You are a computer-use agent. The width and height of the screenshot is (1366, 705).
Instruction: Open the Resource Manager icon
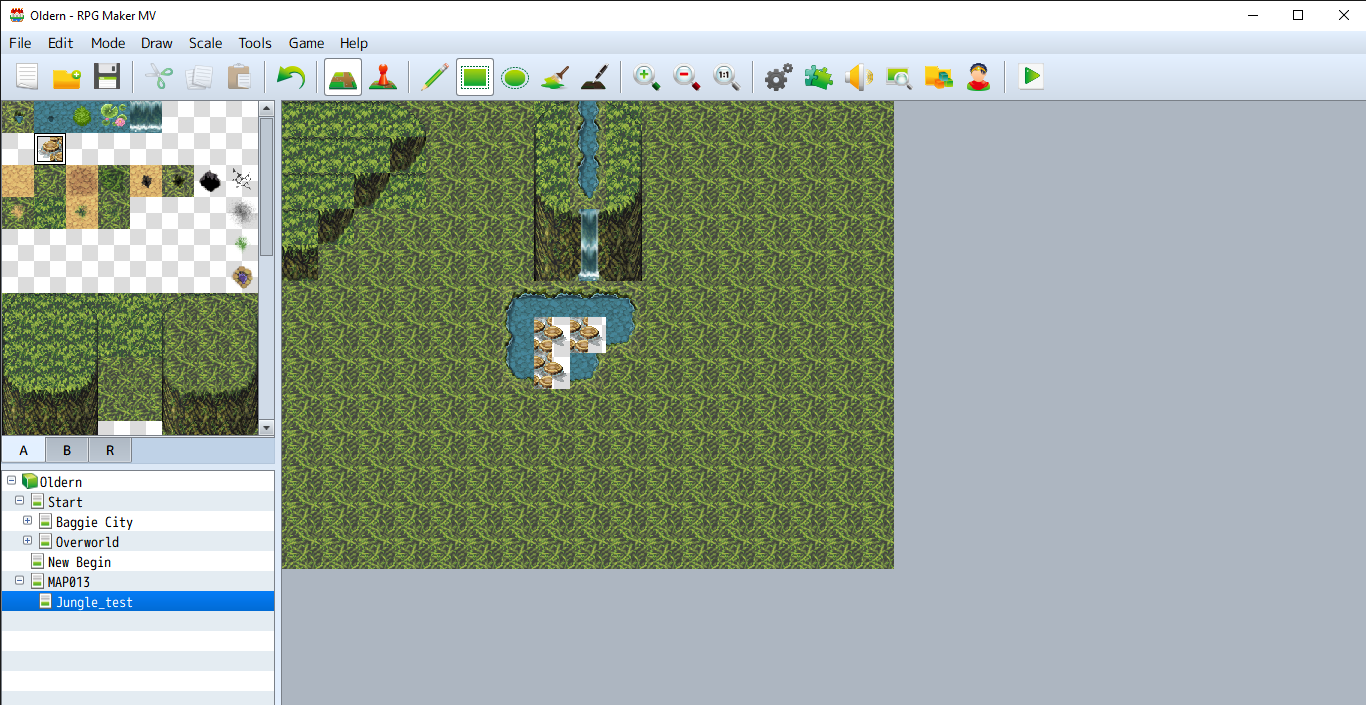pyautogui.click(x=939, y=77)
